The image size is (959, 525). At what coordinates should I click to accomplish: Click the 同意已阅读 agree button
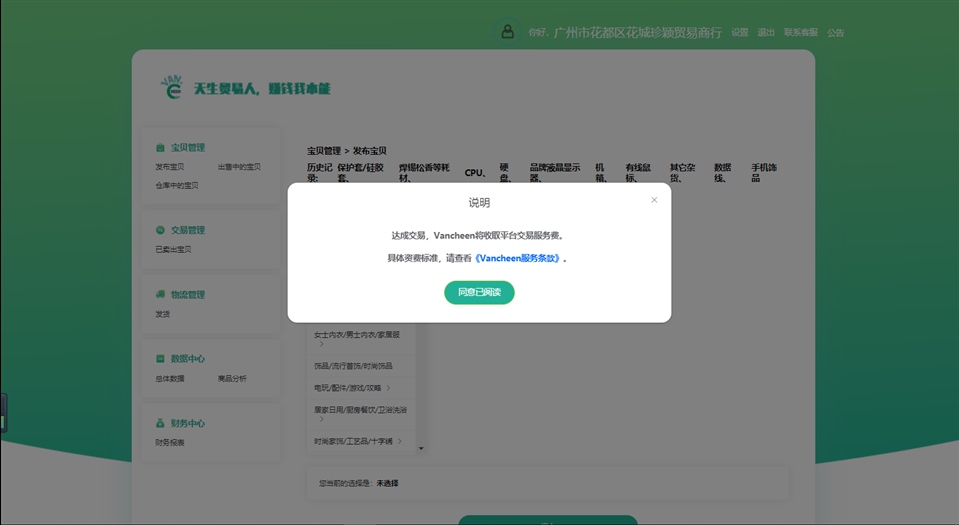coord(479,292)
